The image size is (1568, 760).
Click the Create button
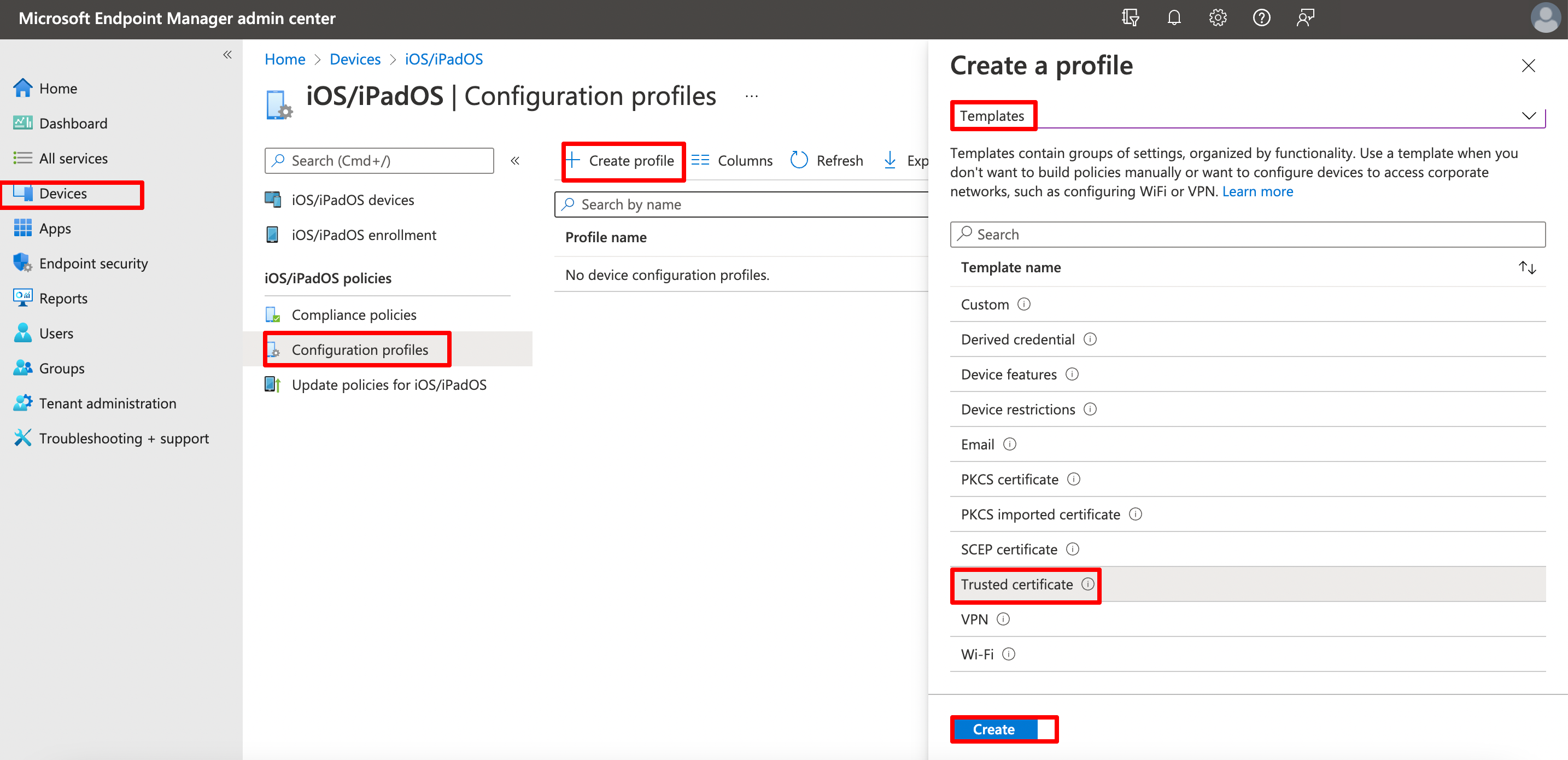(x=993, y=729)
